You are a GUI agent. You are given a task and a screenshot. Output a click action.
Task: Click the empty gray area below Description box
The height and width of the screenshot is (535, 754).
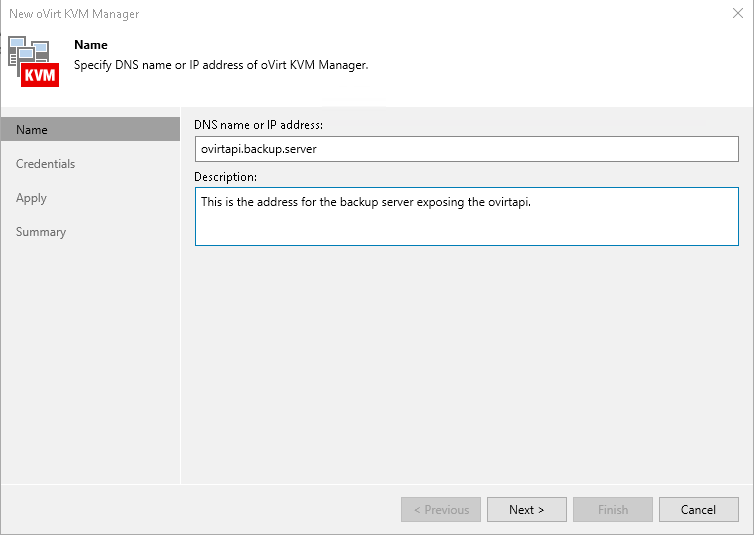pyautogui.click(x=466, y=360)
